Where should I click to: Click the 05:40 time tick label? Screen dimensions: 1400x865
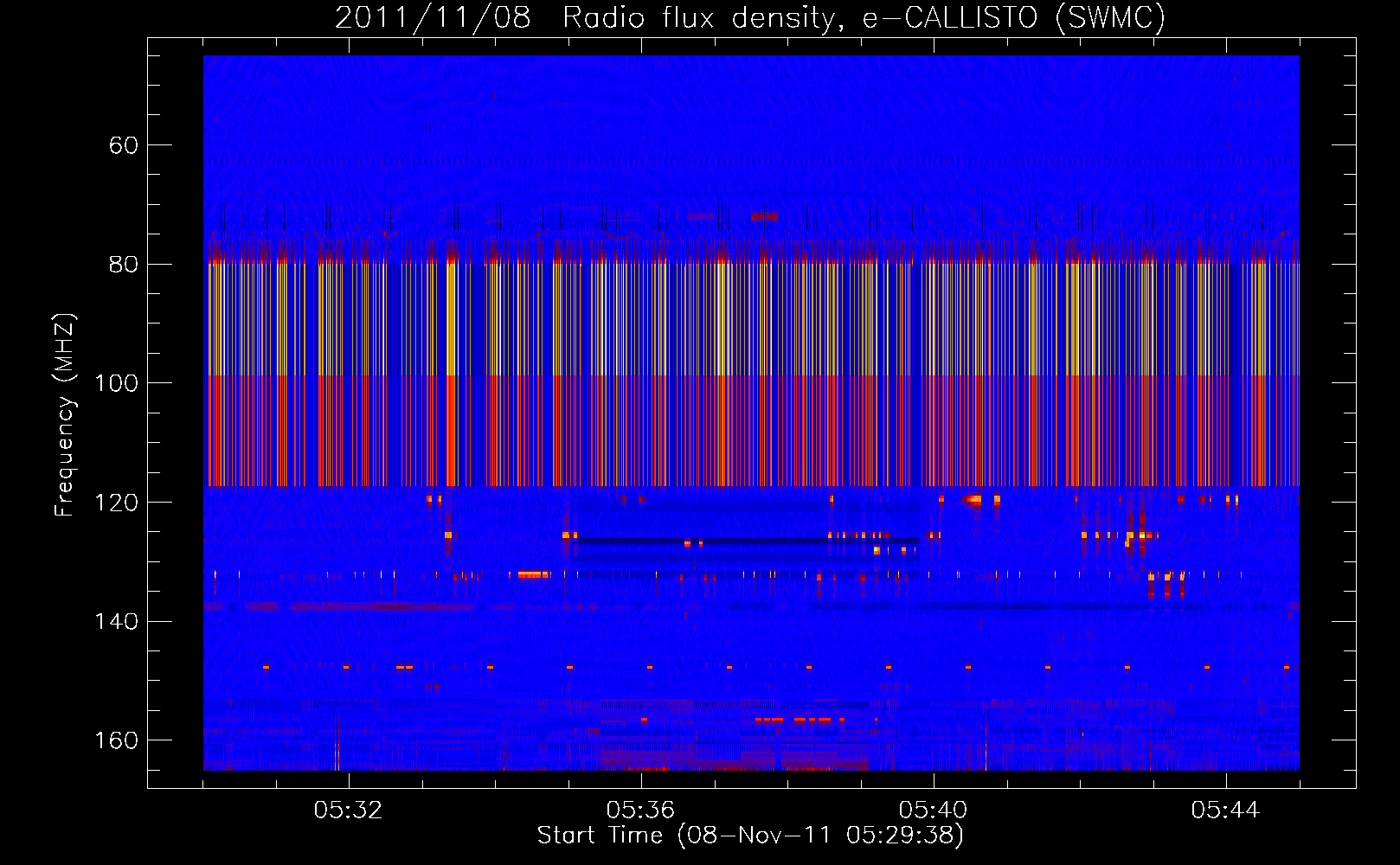point(933,810)
